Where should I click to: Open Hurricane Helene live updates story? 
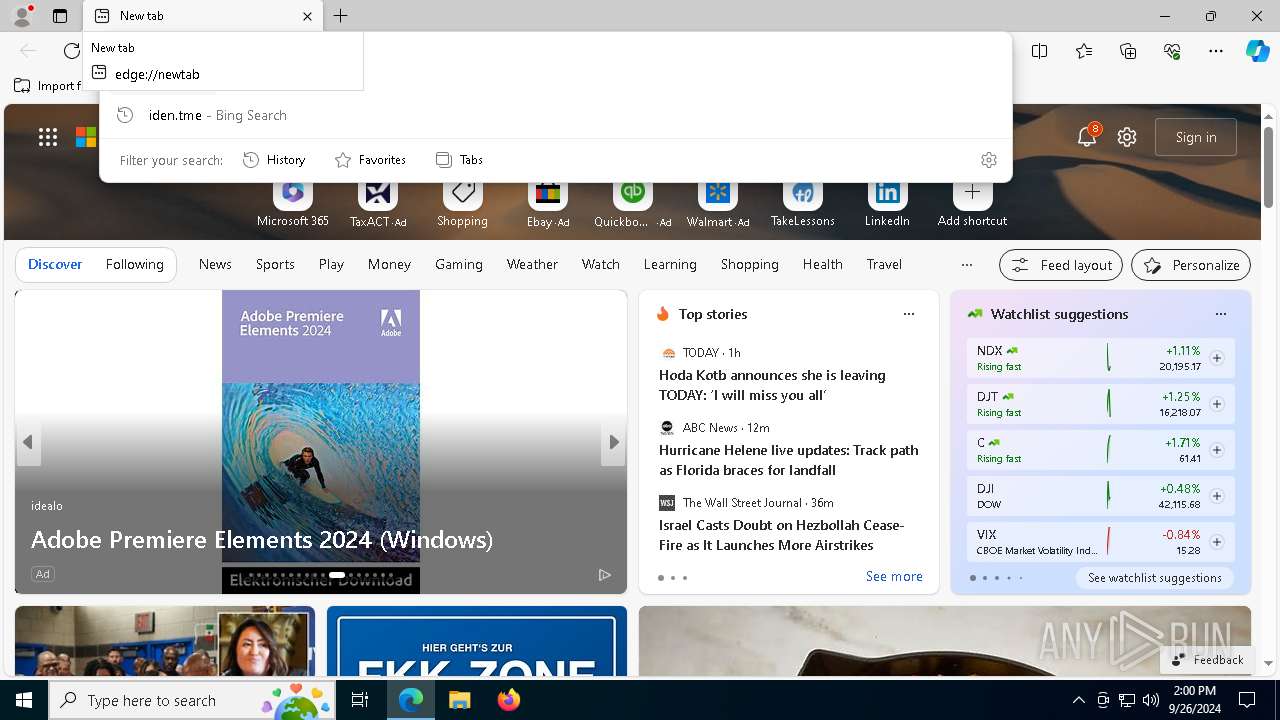(788, 460)
